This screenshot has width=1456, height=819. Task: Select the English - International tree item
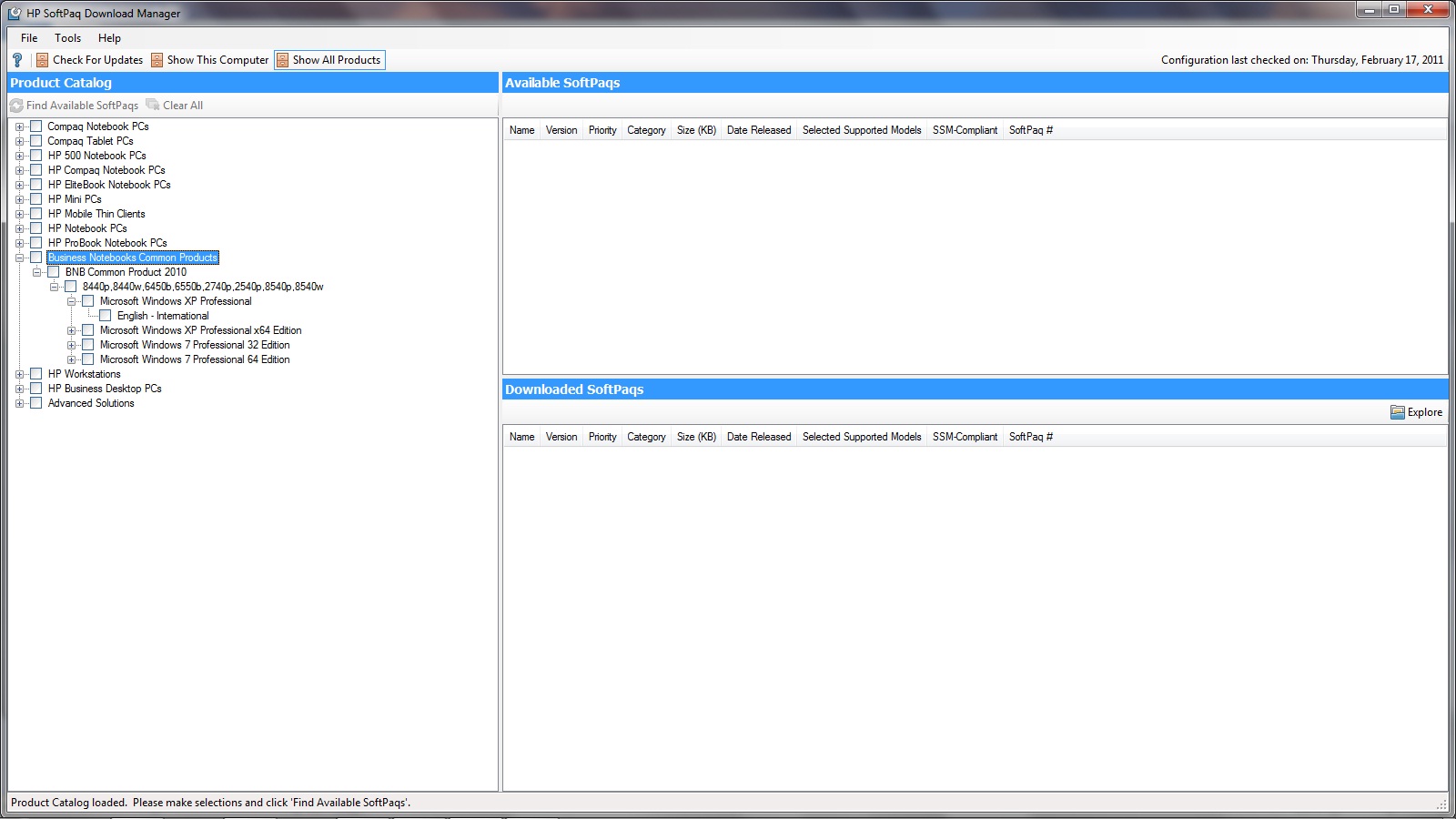[163, 316]
